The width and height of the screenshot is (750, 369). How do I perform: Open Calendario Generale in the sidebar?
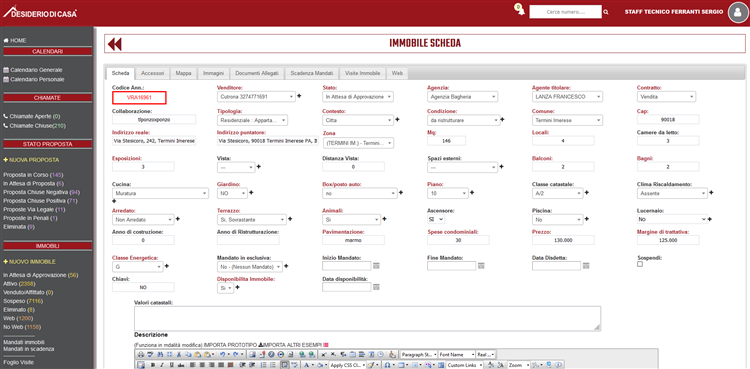click(33, 70)
